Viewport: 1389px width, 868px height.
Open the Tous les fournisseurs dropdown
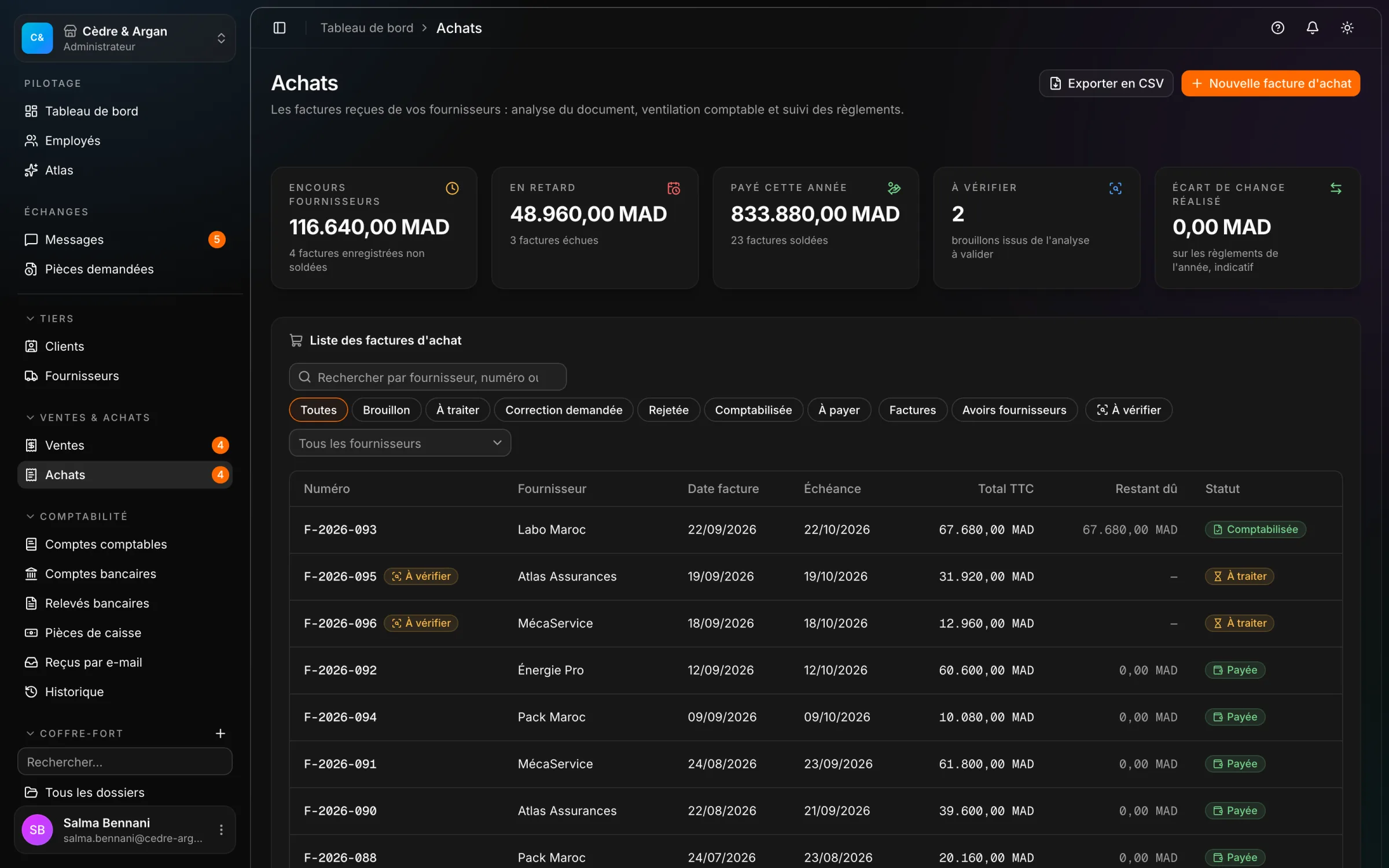400,443
